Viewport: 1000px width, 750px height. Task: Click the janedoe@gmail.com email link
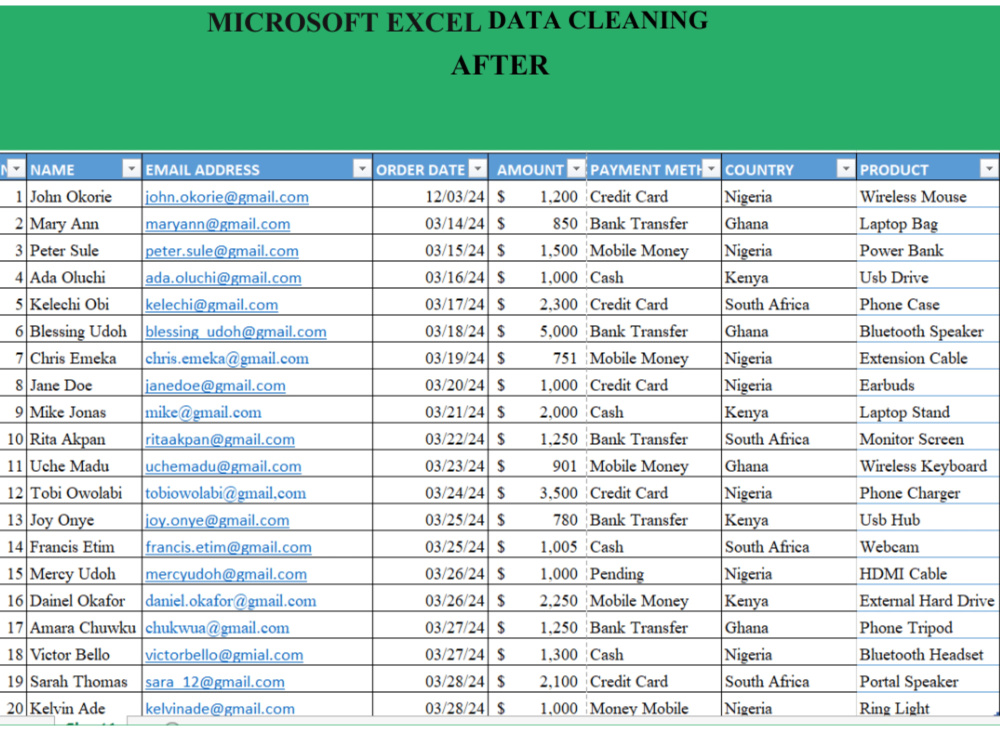(x=216, y=386)
